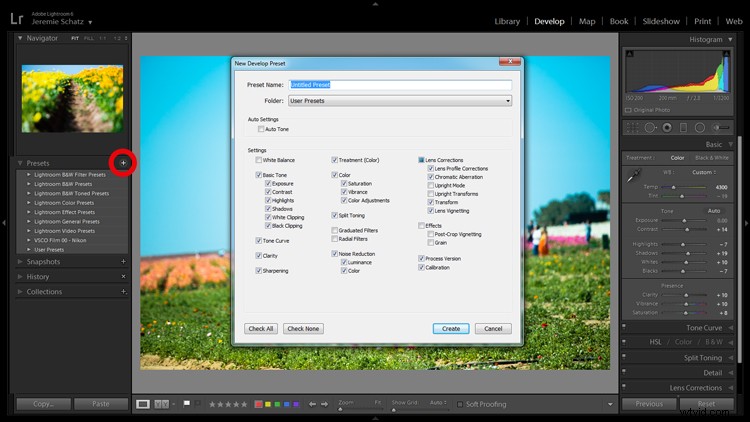Select the Adjustment Brush tool
Image resolution: width=750 pixels, height=422 pixels.
(x=721, y=128)
